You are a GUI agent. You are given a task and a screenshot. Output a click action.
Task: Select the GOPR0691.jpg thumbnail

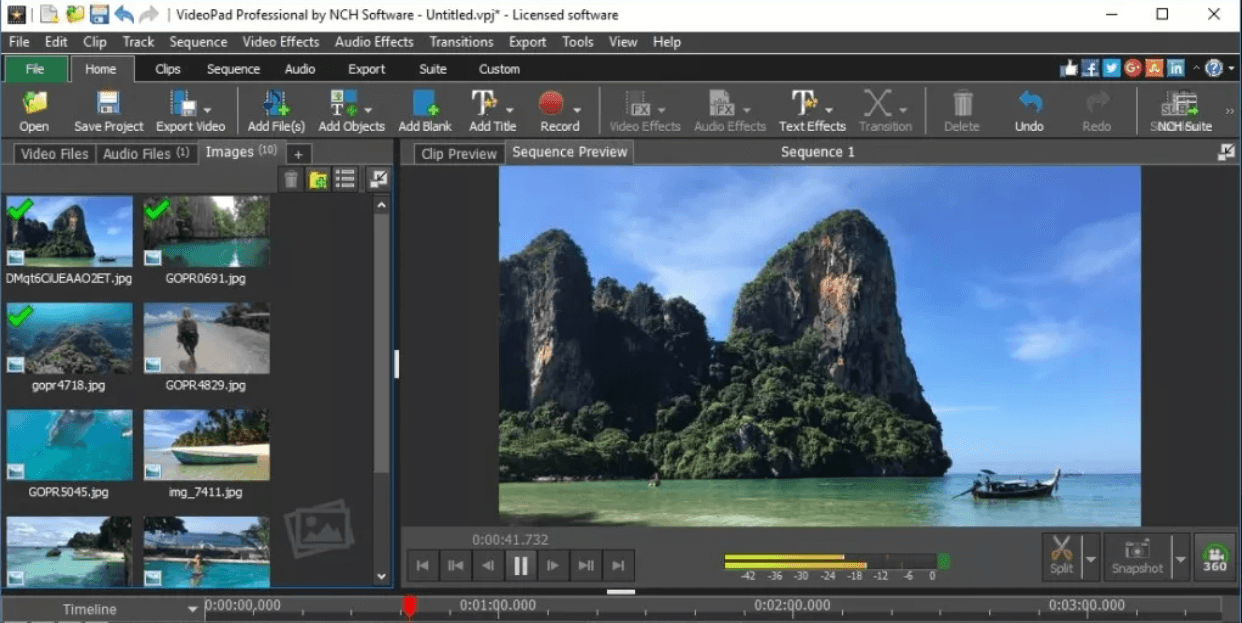[x=206, y=232]
